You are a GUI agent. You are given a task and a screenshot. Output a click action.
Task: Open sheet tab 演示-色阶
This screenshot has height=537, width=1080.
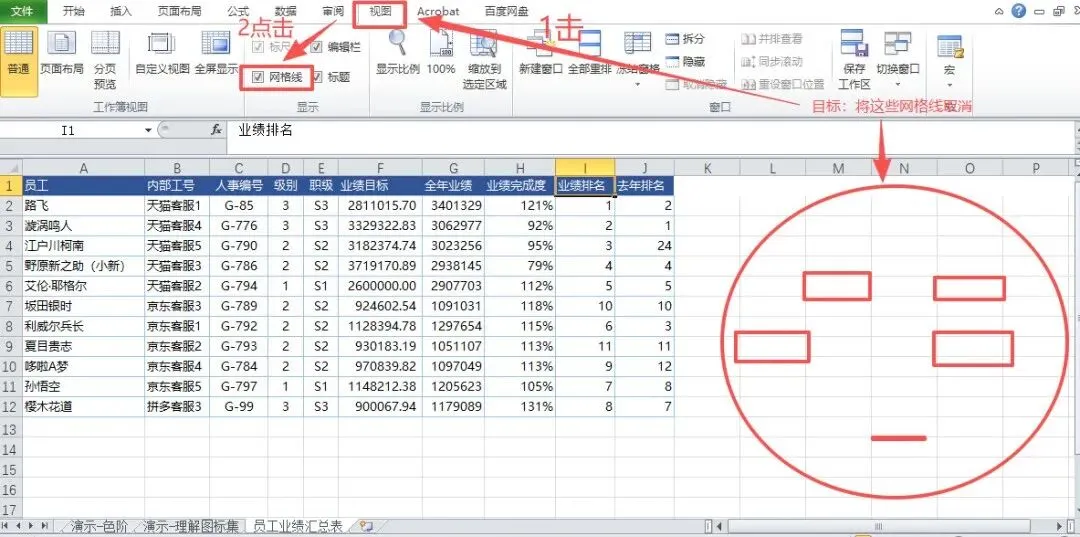101,526
